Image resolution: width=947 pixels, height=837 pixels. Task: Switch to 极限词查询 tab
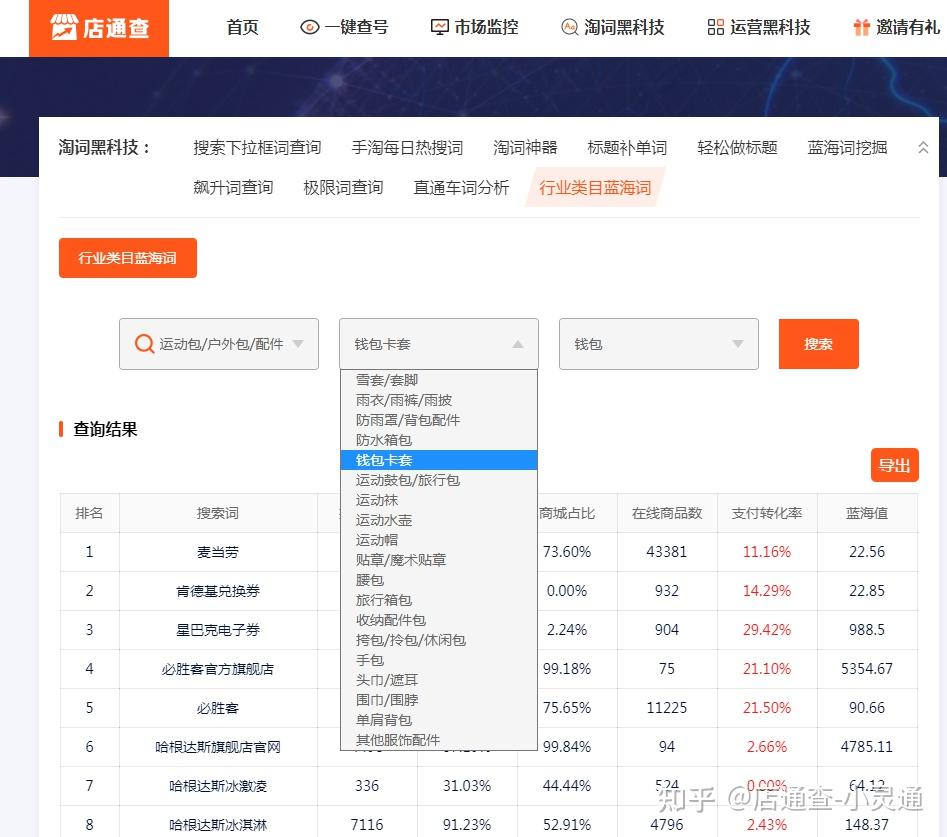pyautogui.click(x=343, y=187)
